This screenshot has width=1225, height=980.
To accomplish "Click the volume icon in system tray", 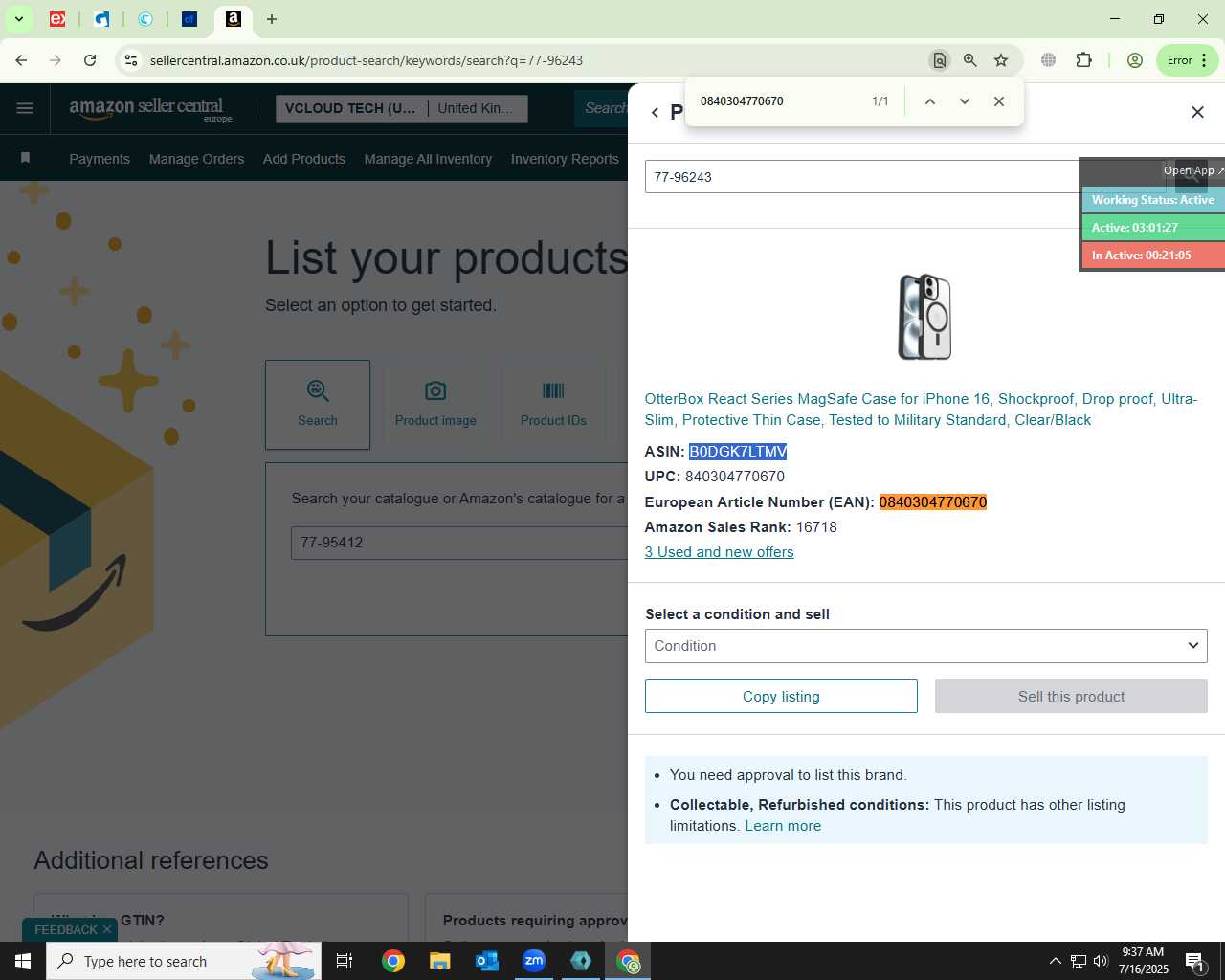I will (x=1101, y=961).
